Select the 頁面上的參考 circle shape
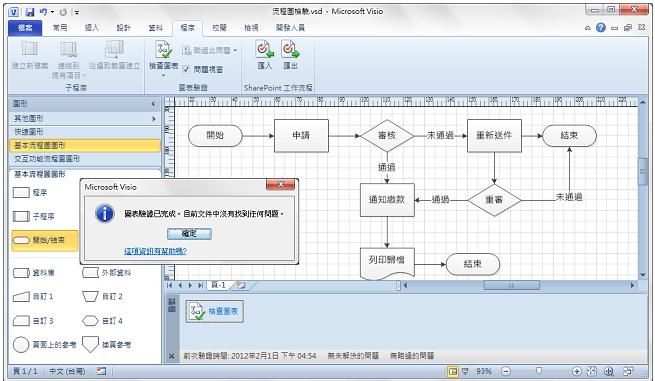Viewport: 655px width, 381px height. tap(44, 345)
